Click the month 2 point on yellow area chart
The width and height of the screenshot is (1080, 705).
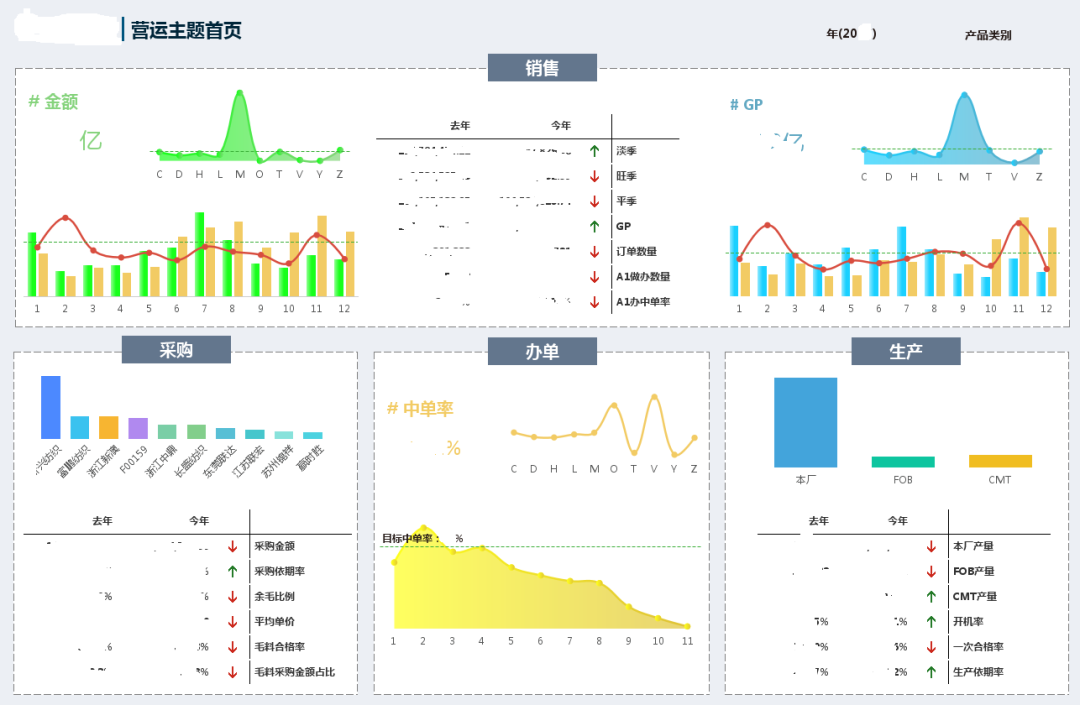click(x=424, y=528)
